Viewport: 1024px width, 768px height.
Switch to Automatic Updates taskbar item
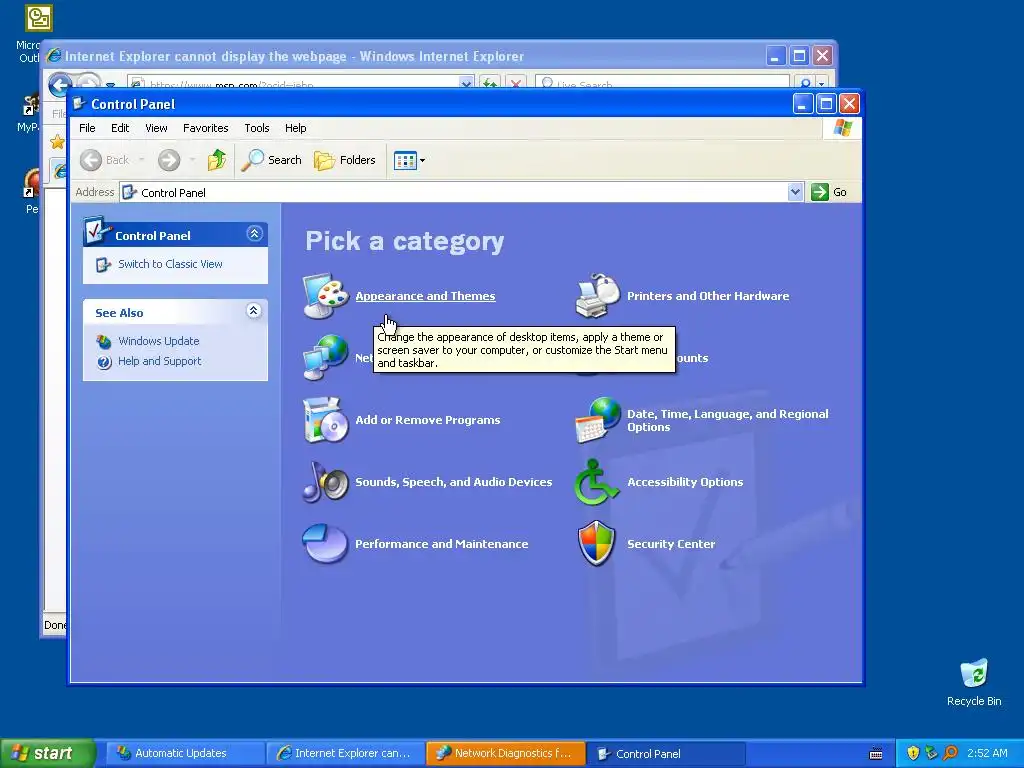coord(186,753)
